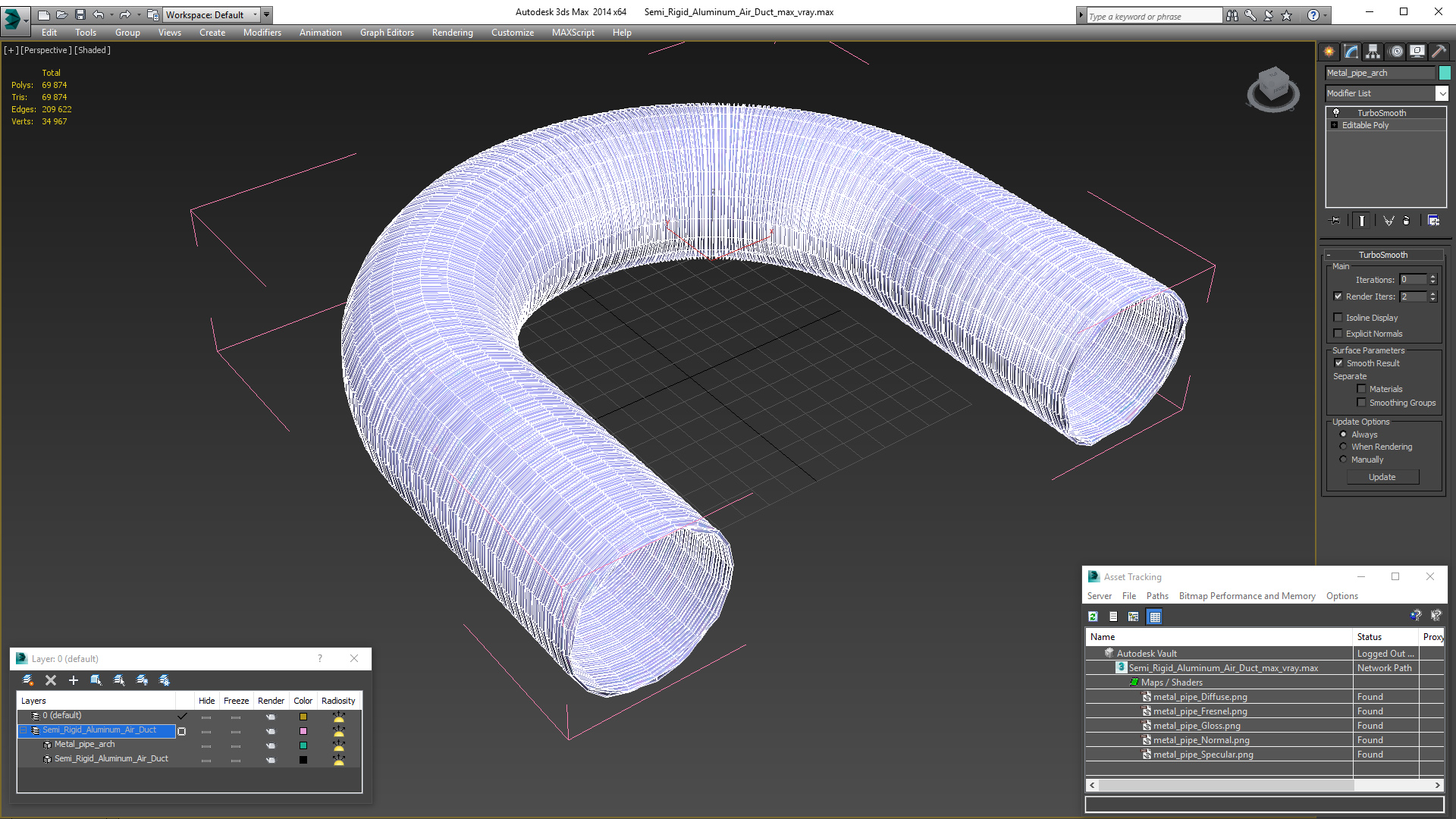Click the Render Iters spinner arrows

1433,297
